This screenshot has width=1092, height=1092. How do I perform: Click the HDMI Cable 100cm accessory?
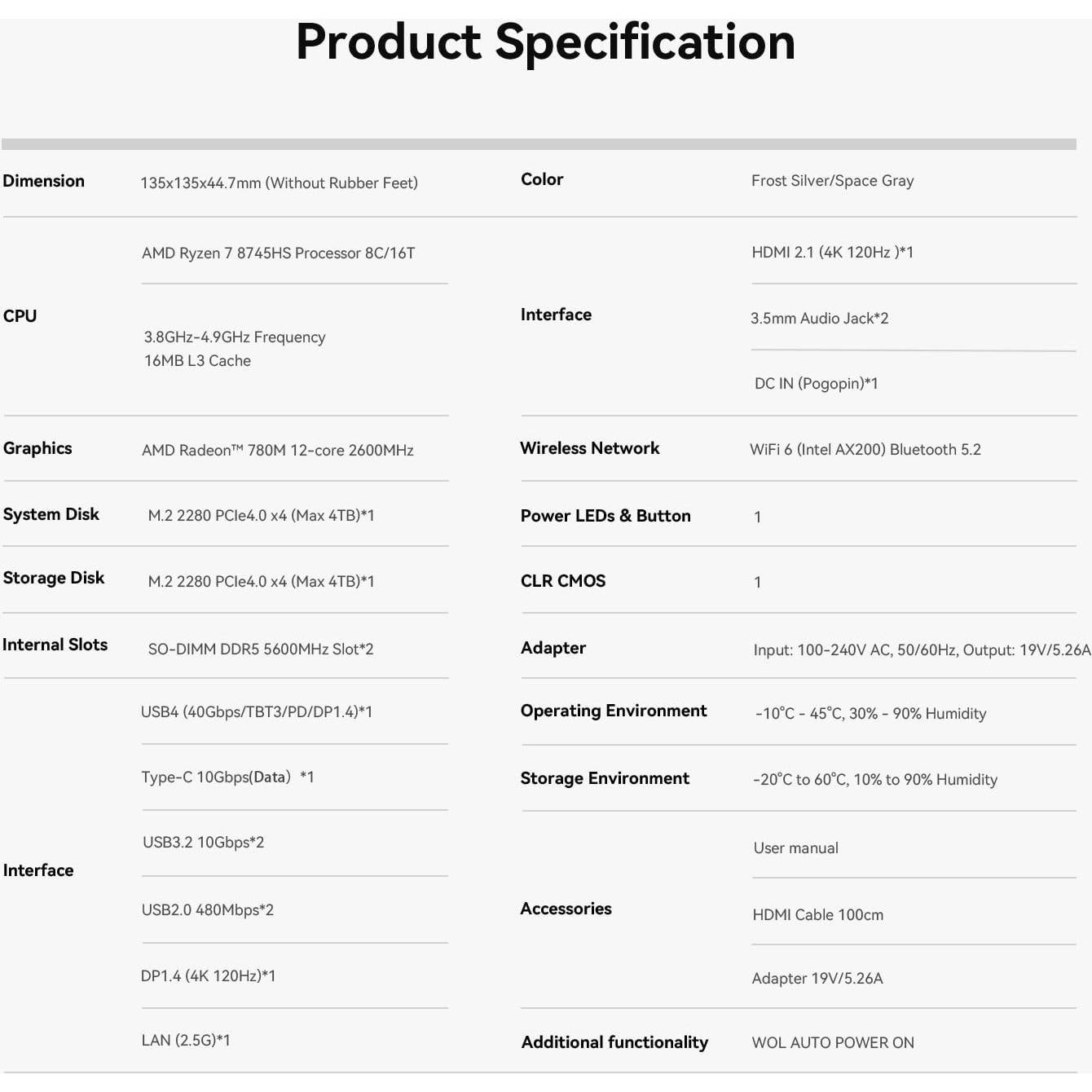(x=817, y=915)
